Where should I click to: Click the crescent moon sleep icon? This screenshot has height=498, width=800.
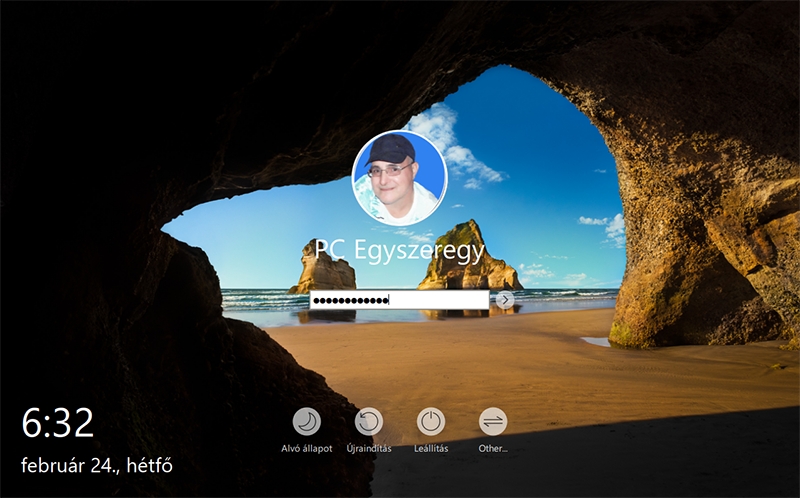[307, 421]
